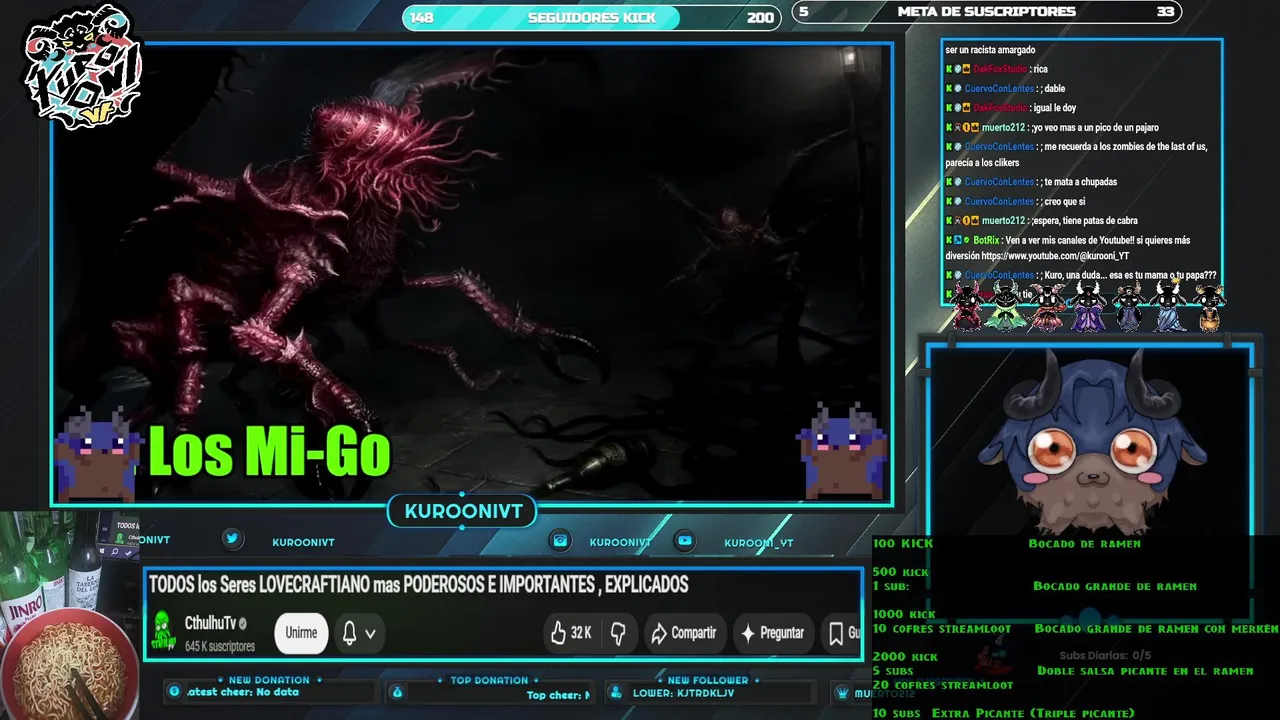Click the goal number 200 on the Kick bar

coord(760,18)
